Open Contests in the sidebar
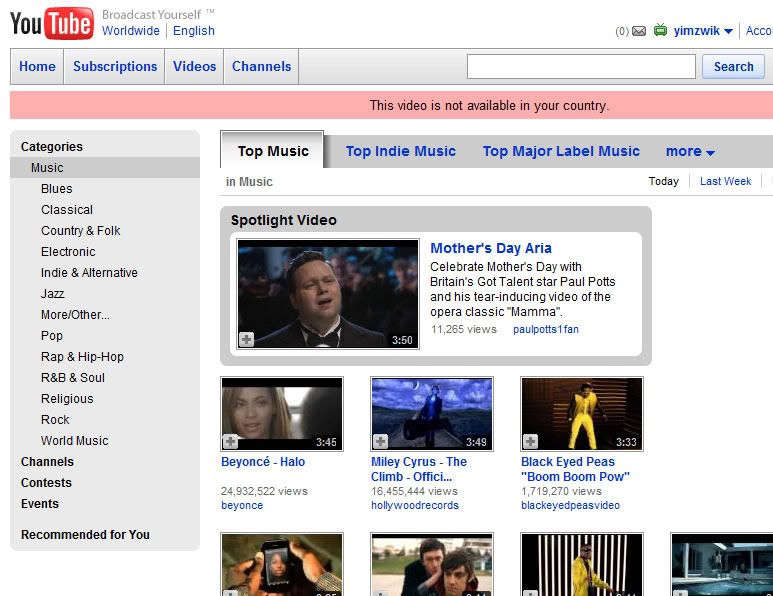Viewport: 773px width, 596px height. pyautogui.click(x=46, y=483)
